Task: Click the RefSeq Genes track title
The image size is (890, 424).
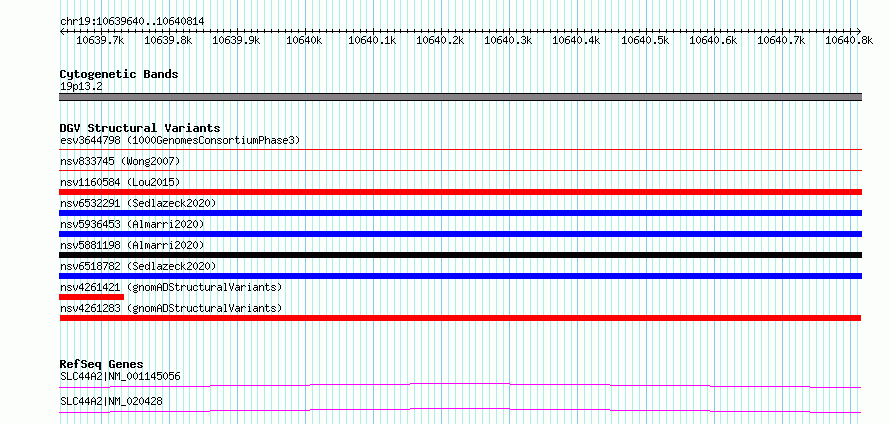Action: 101,364
